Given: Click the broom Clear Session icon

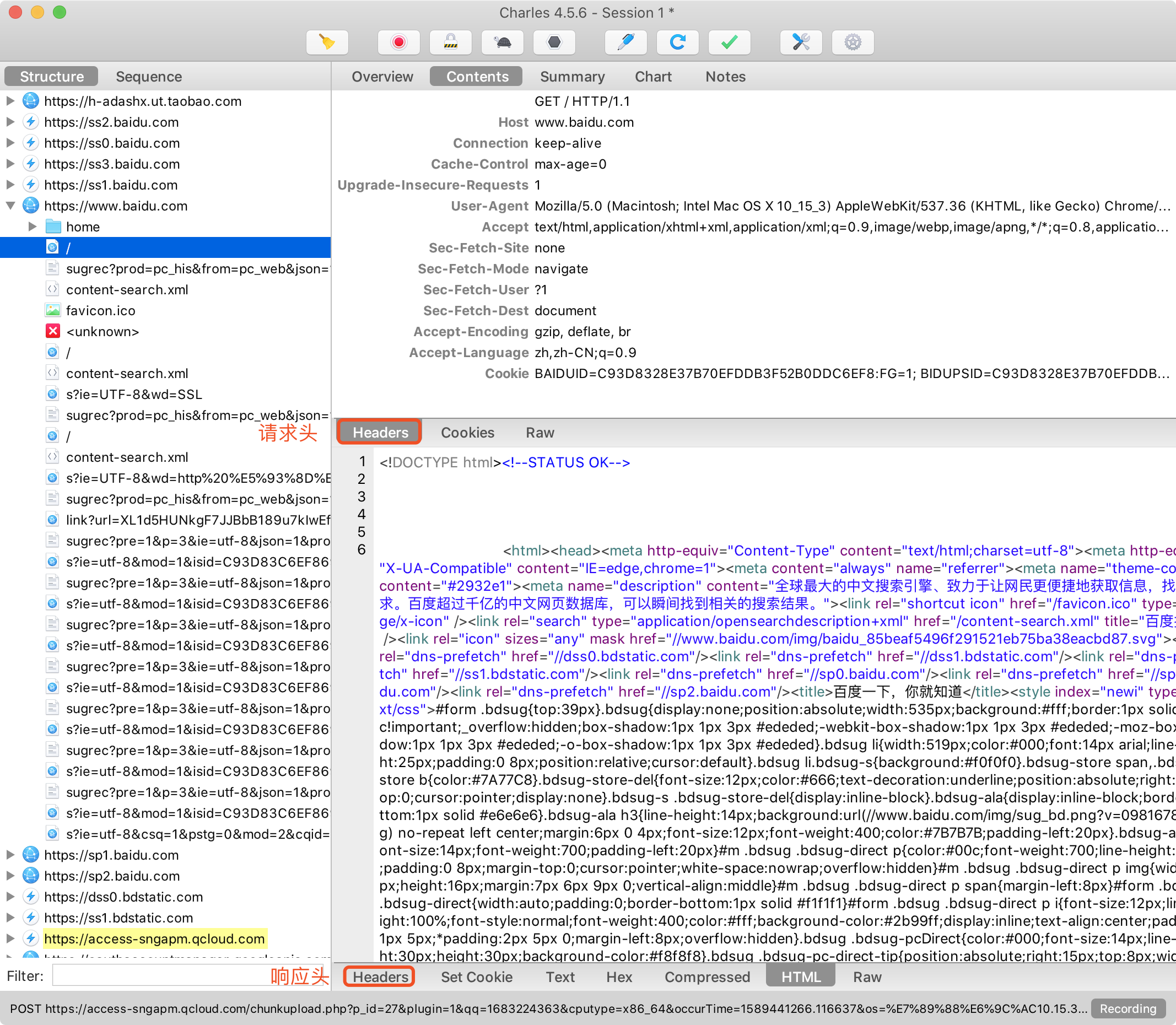Looking at the screenshot, I should (x=327, y=42).
